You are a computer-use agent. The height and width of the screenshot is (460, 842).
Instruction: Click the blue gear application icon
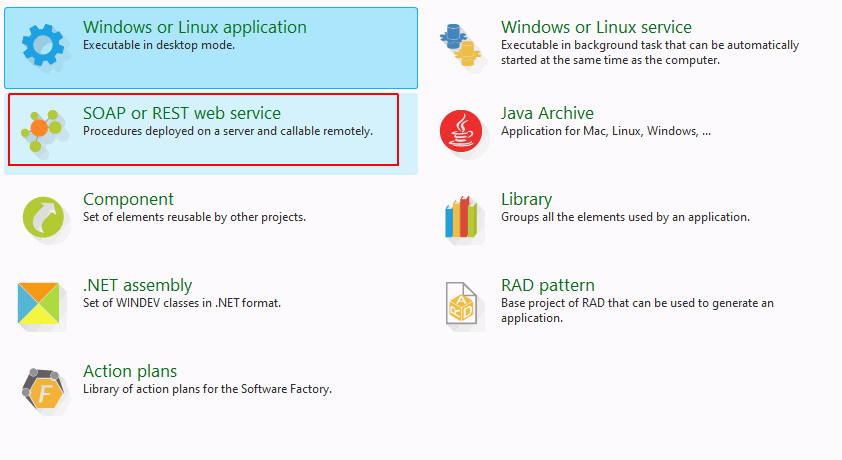click(43, 45)
